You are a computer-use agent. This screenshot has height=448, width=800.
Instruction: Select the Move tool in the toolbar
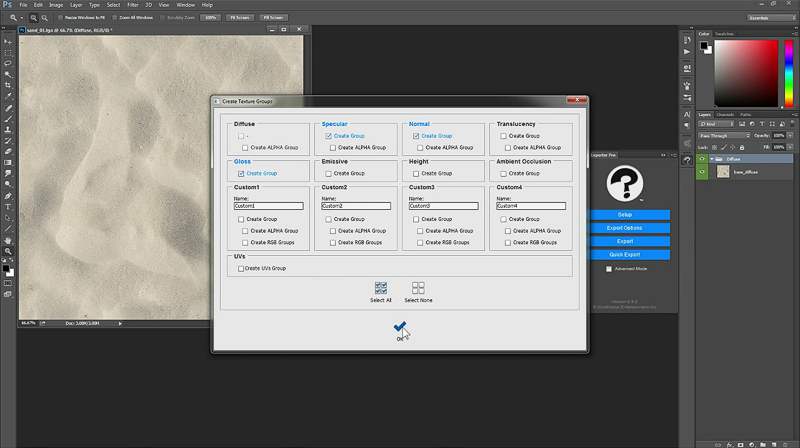[x=8, y=41]
